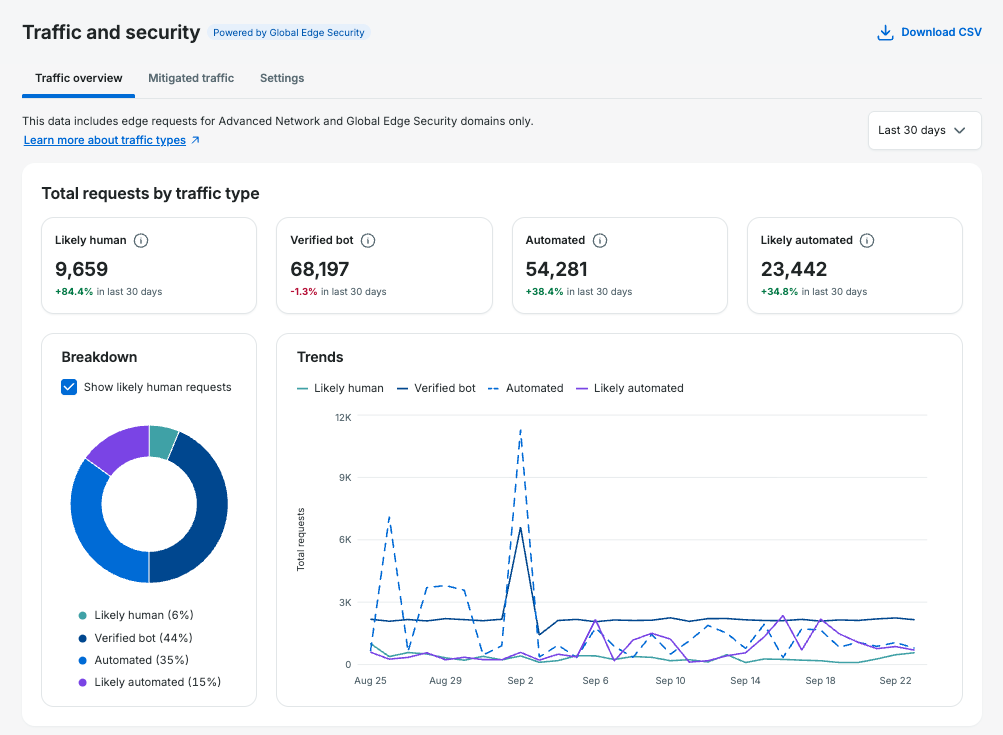The width and height of the screenshot is (1003, 735).
Task: Toggle Verified bot series in Trends legend
Action: [436, 388]
